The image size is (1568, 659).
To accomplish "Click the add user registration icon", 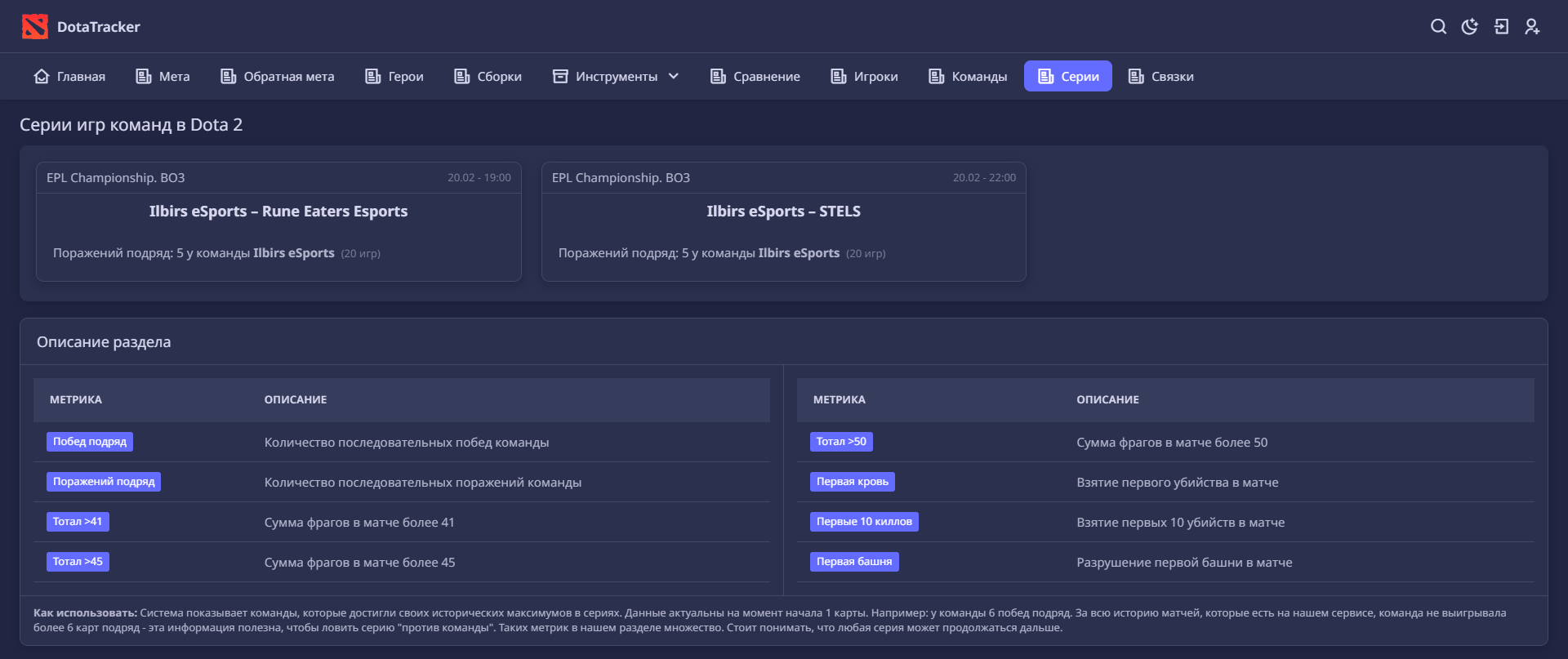I will [1532, 27].
